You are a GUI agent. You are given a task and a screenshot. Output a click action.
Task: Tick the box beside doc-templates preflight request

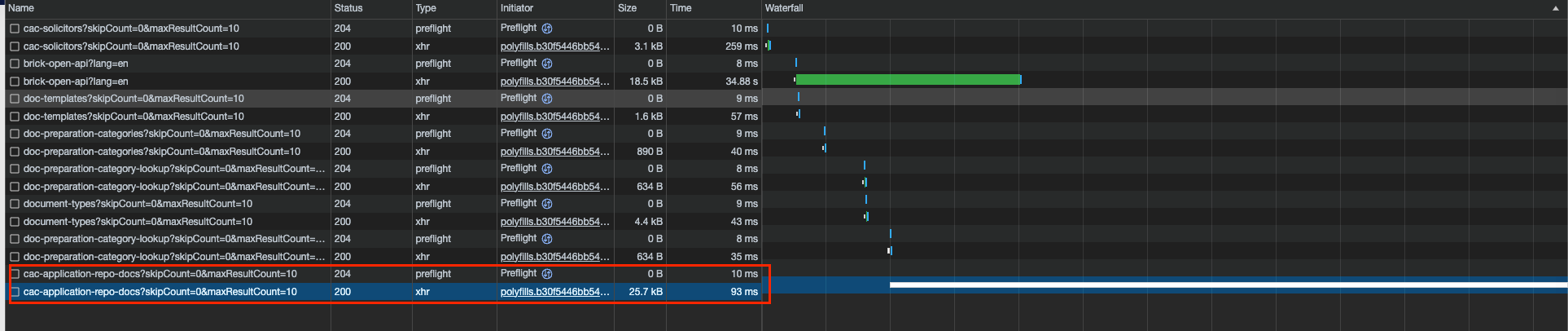coord(15,99)
